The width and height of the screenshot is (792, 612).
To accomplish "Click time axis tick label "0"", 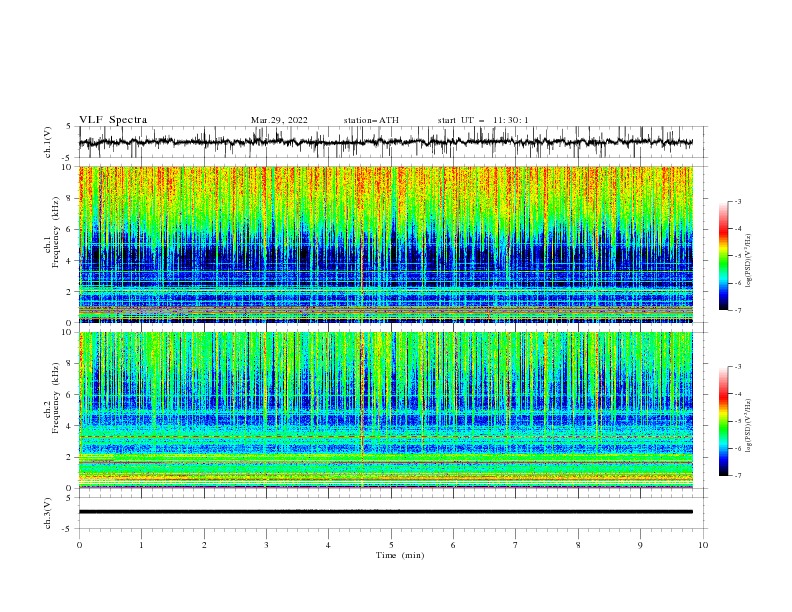I will 79,545.
